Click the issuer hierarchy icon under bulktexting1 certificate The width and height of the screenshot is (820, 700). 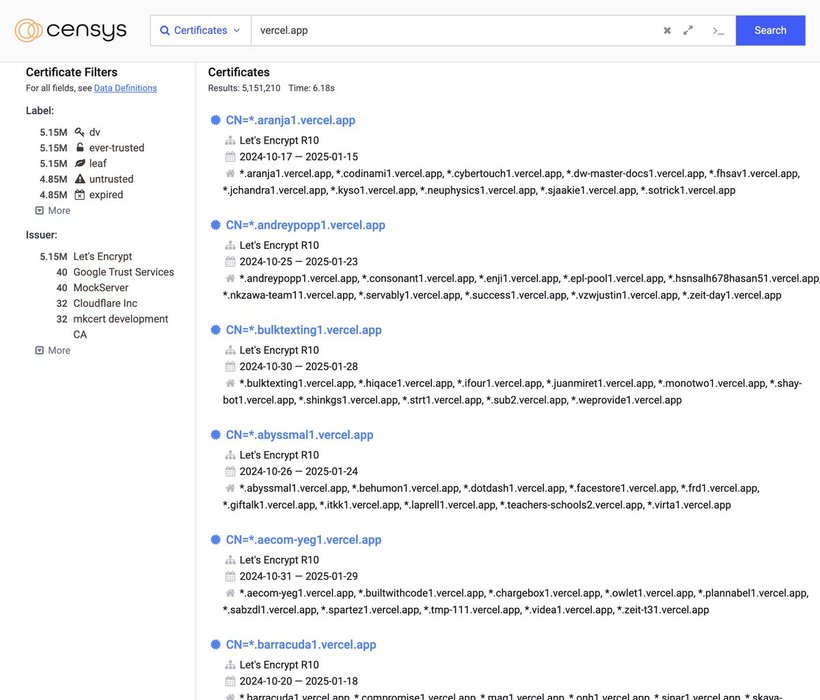(x=230, y=350)
